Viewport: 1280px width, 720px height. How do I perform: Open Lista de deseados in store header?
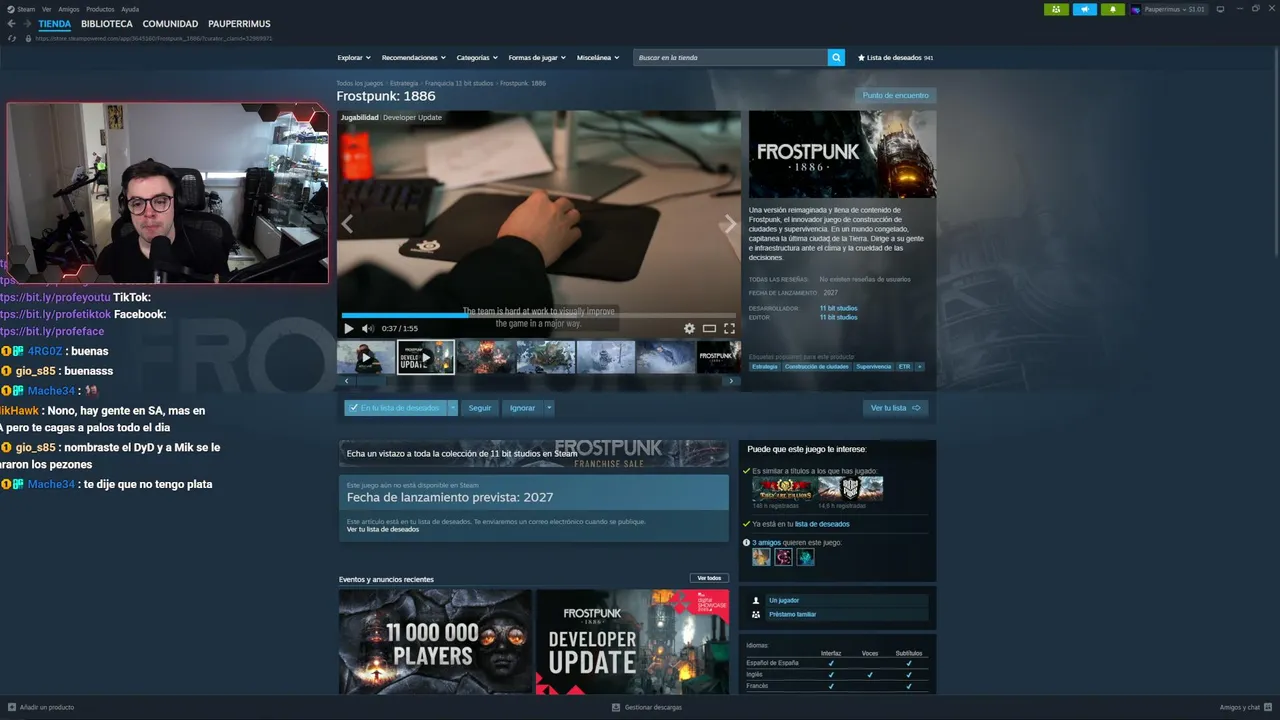point(895,58)
